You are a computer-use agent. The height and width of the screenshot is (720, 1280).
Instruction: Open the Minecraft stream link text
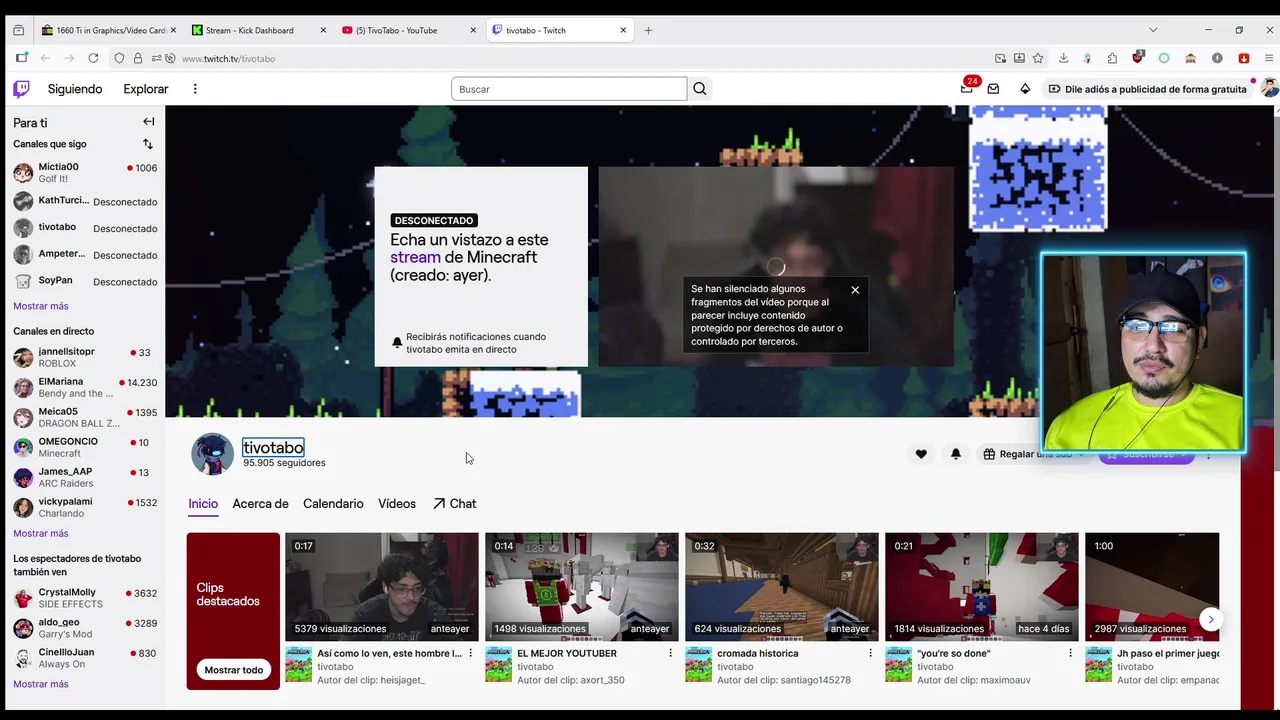[415, 257]
